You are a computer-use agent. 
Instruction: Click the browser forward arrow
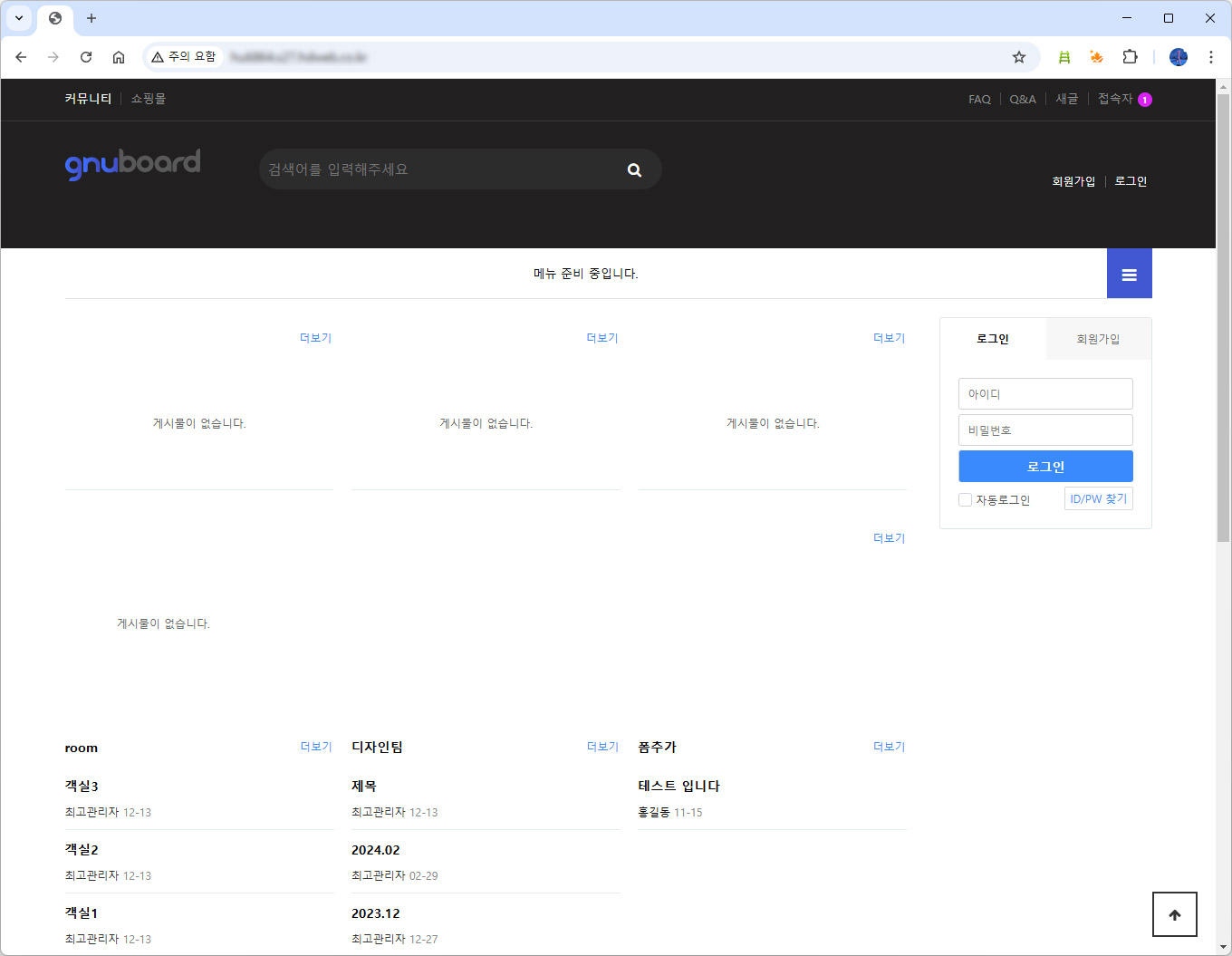53,57
